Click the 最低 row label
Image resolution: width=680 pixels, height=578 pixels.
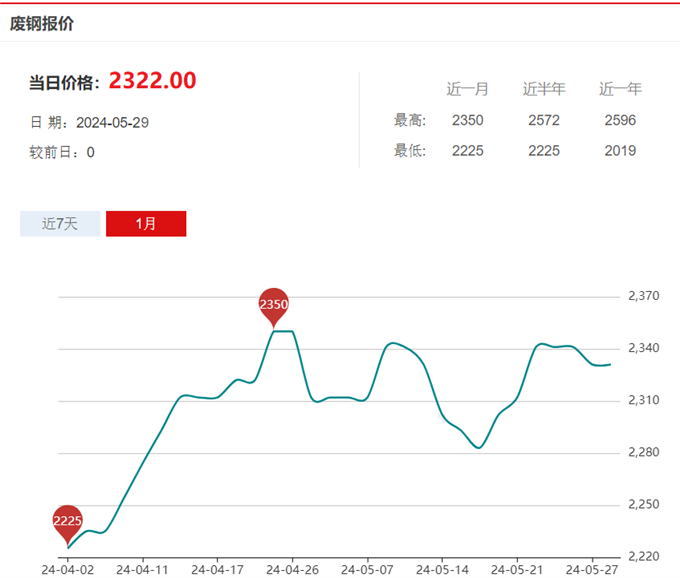click(410, 151)
